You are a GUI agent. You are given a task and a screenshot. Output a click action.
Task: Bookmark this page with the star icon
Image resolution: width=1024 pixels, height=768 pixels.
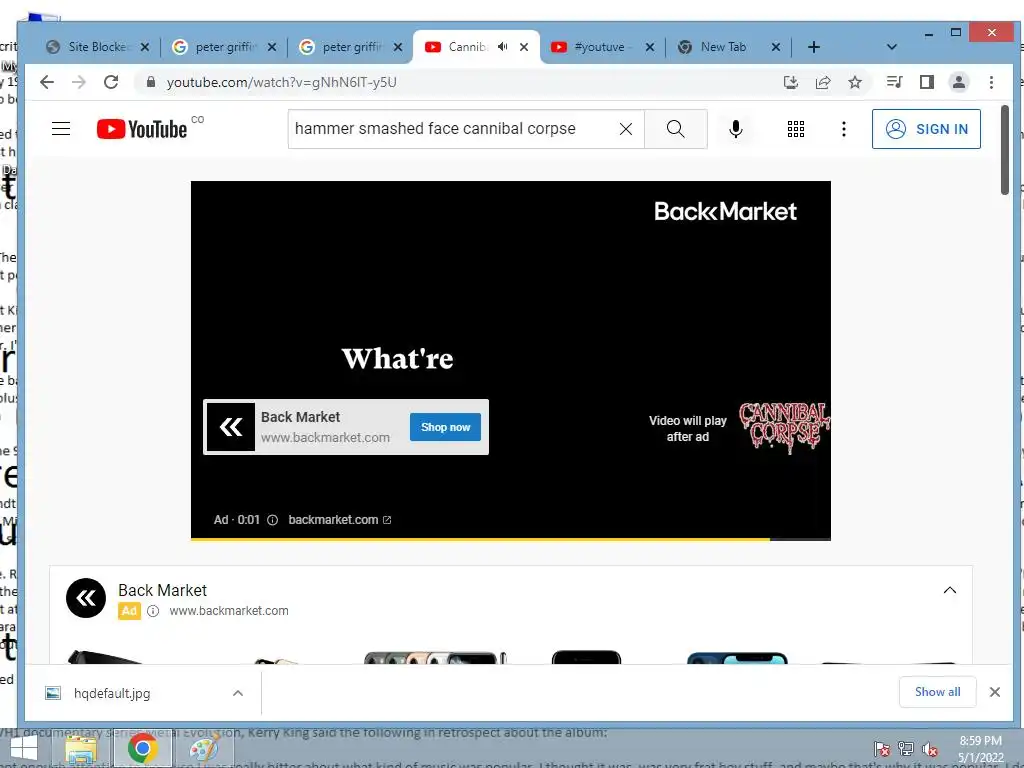tap(855, 82)
